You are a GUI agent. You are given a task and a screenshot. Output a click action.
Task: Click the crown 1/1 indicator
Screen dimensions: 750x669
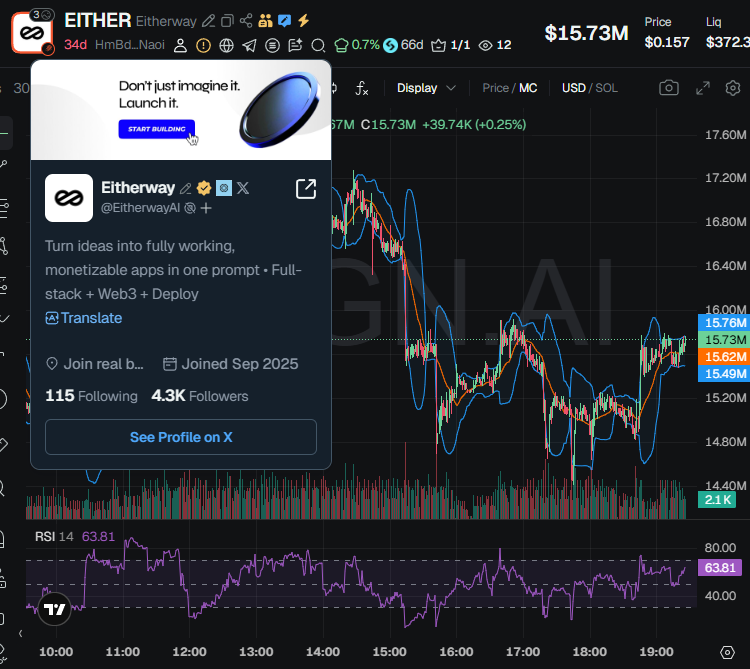(451, 45)
